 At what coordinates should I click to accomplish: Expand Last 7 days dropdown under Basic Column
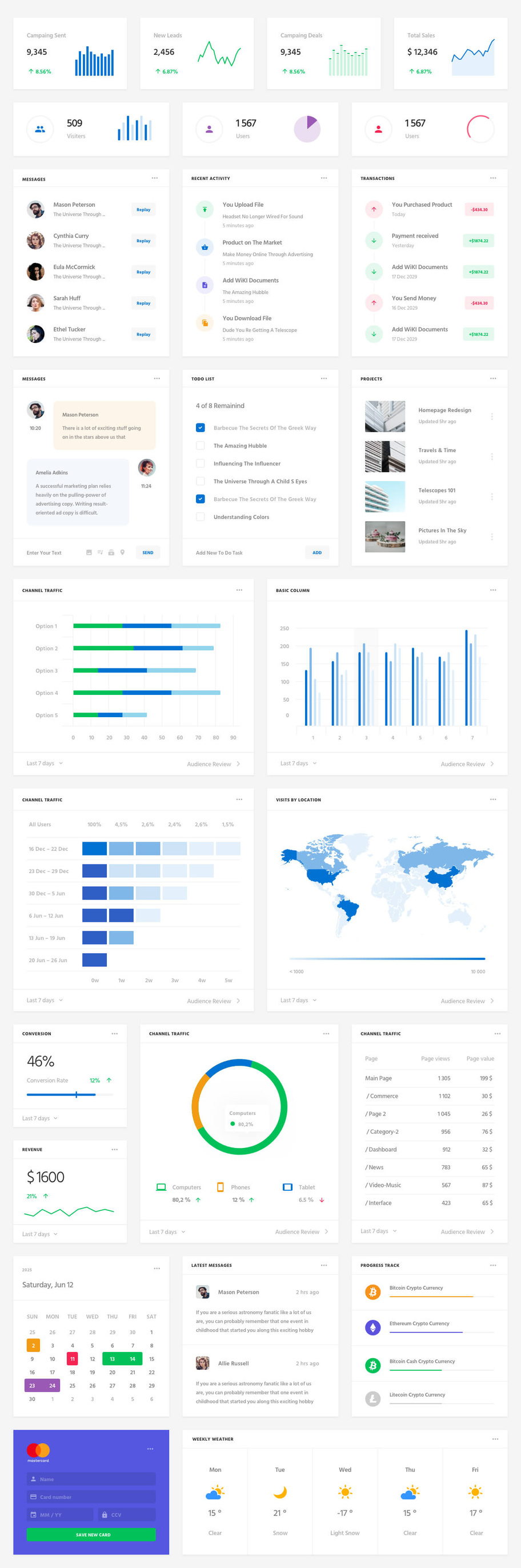(298, 763)
